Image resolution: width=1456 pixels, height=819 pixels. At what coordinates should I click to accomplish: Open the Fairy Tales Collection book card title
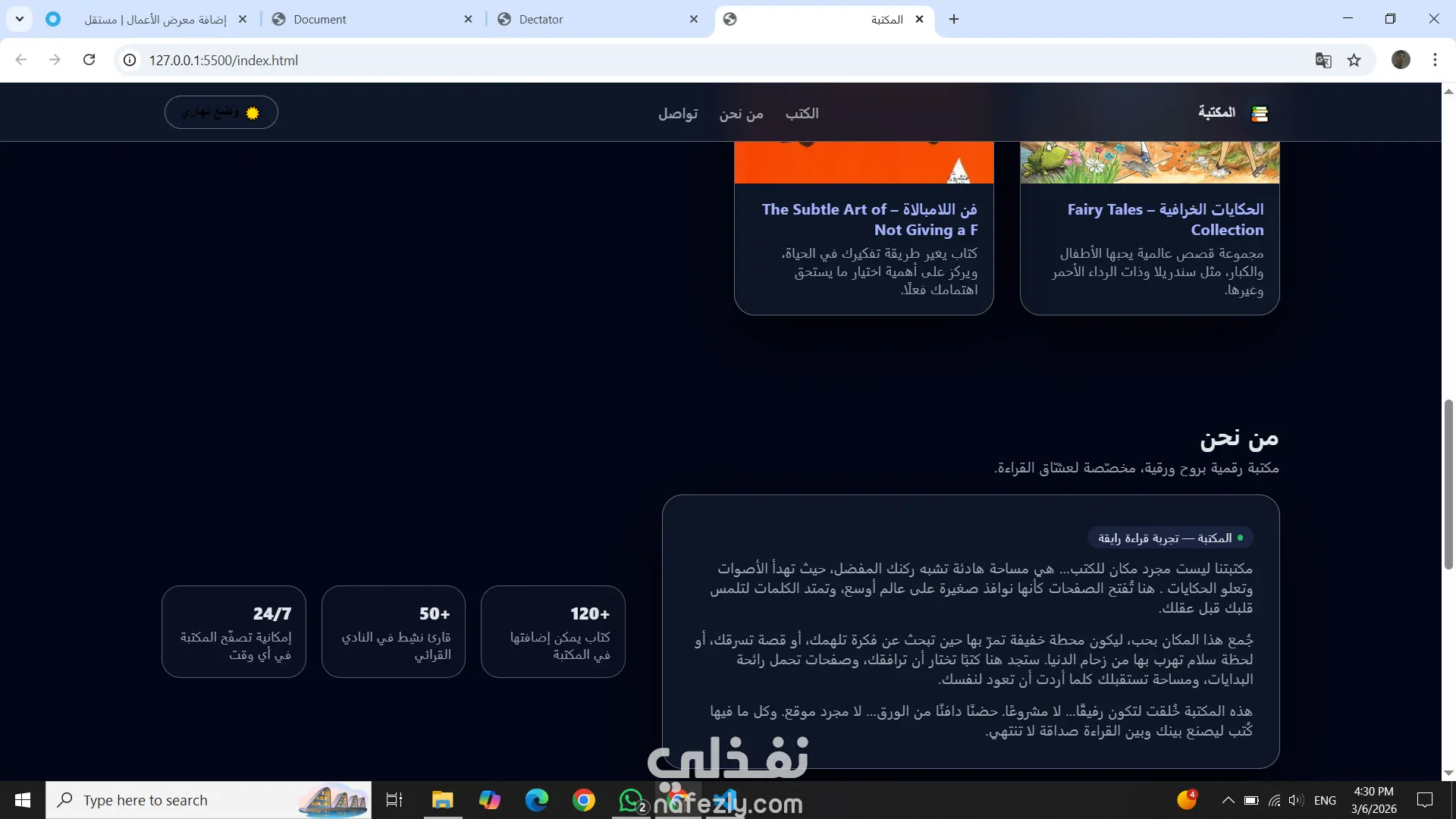pos(1166,219)
